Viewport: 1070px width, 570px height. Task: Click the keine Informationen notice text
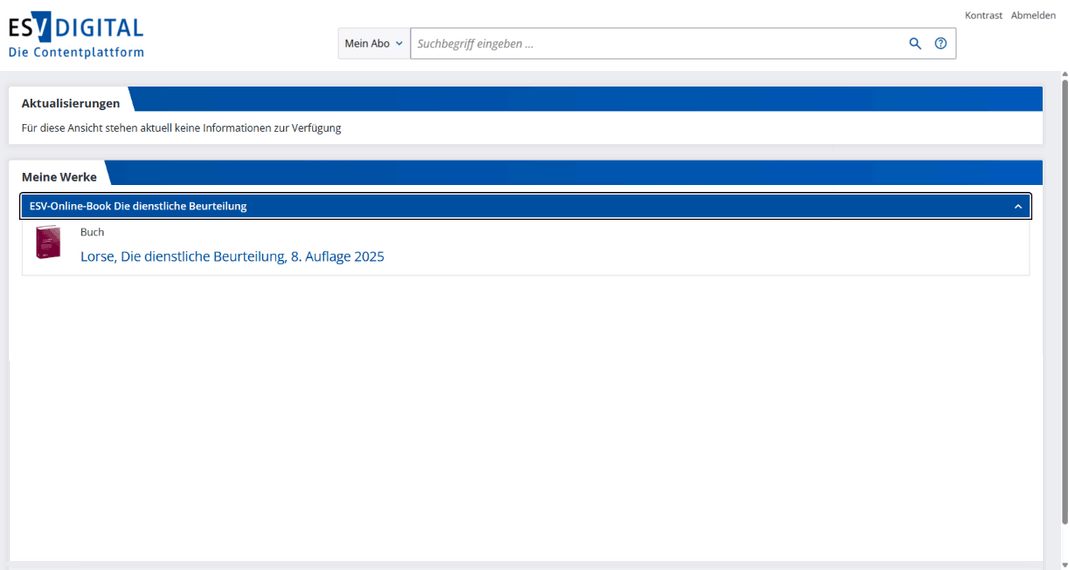click(181, 128)
